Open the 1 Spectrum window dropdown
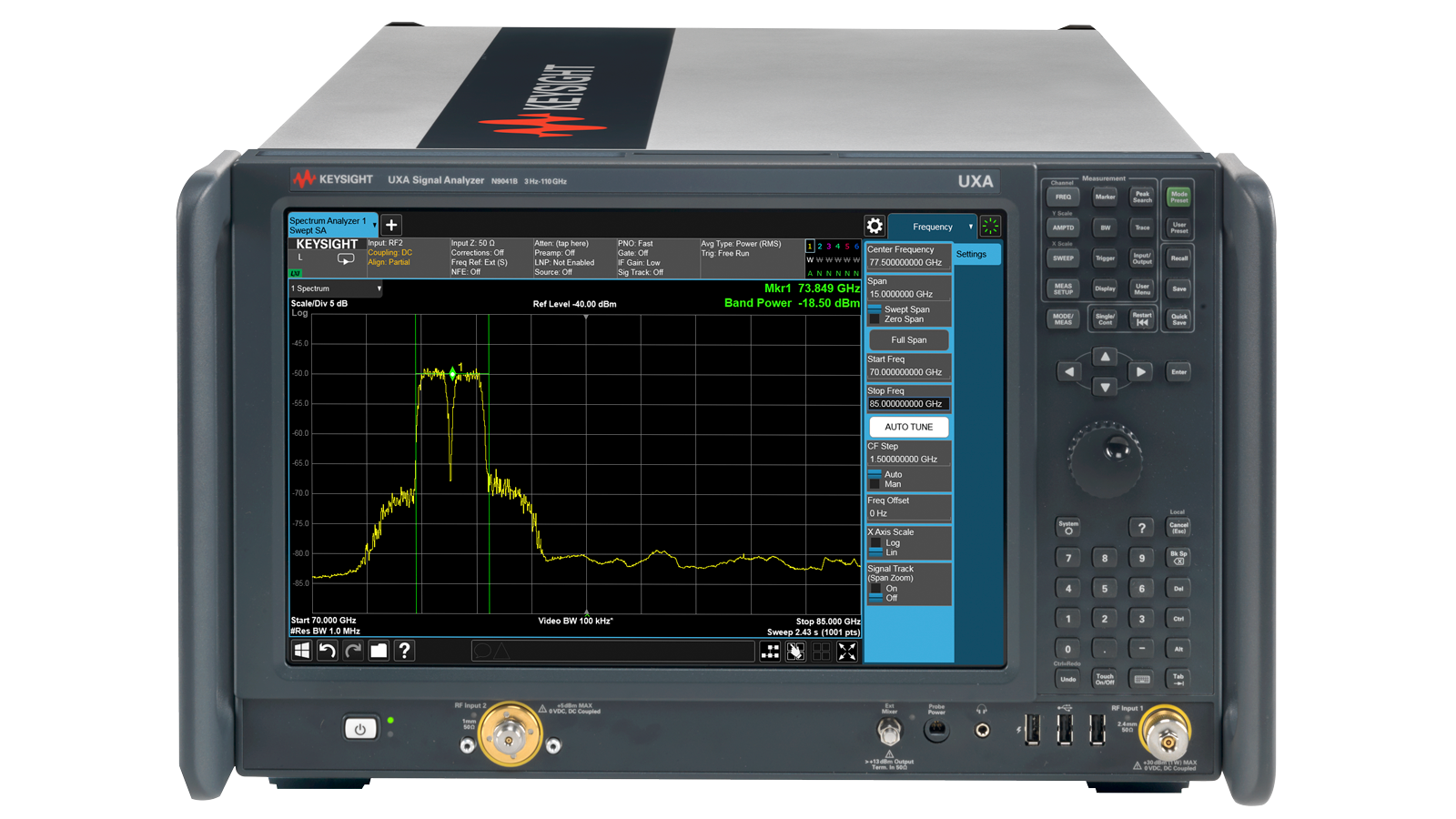 336,288
